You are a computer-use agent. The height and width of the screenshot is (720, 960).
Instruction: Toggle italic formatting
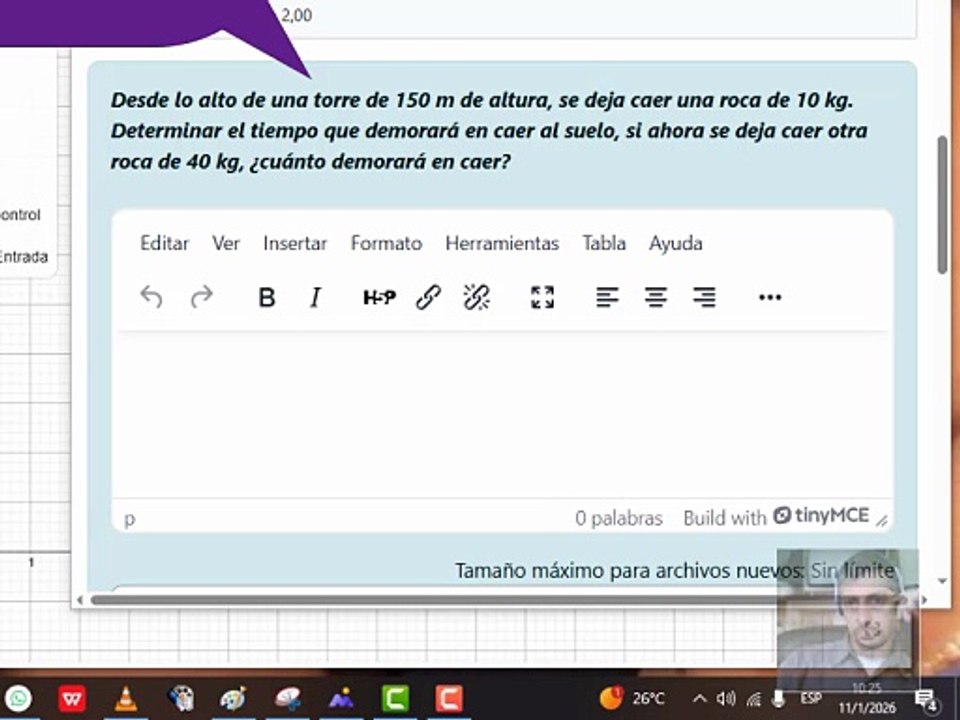(x=315, y=298)
